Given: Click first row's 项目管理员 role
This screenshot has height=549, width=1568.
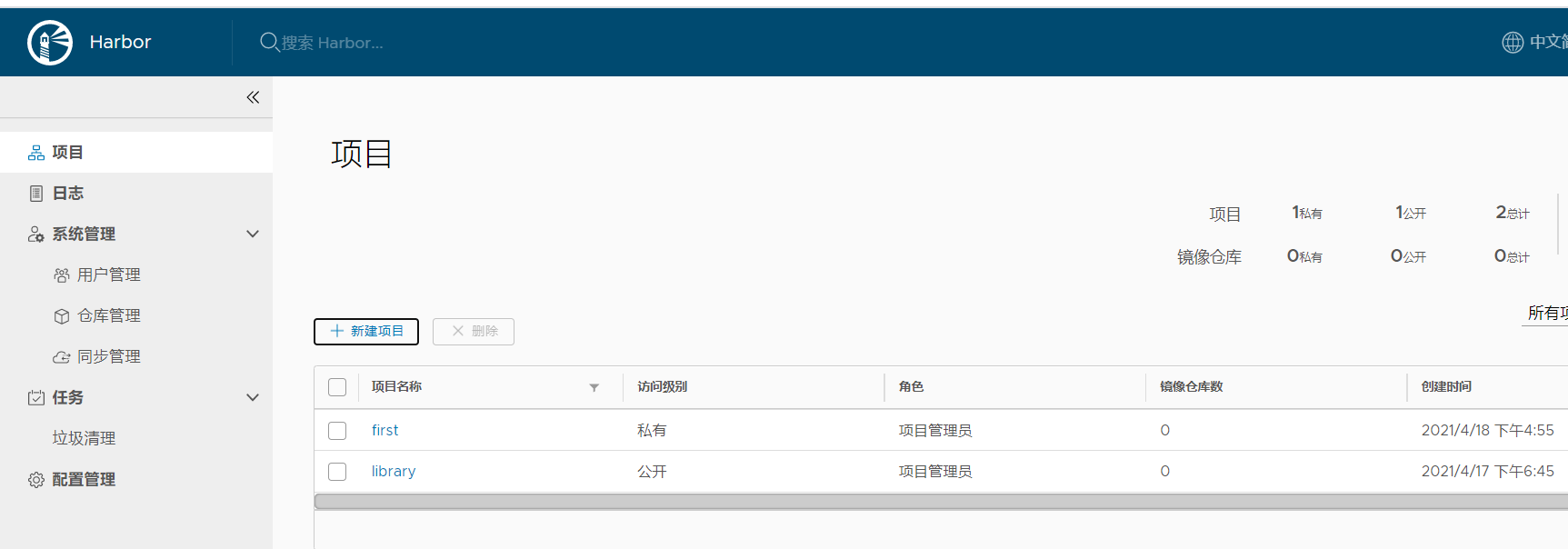Looking at the screenshot, I should (x=935, y=431).
